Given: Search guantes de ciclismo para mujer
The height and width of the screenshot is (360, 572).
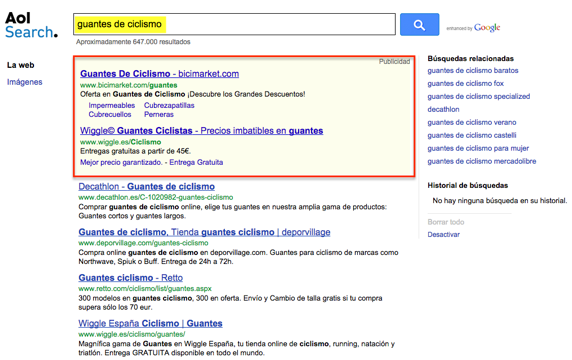Looking at the screenshot, I should point(478,148).
